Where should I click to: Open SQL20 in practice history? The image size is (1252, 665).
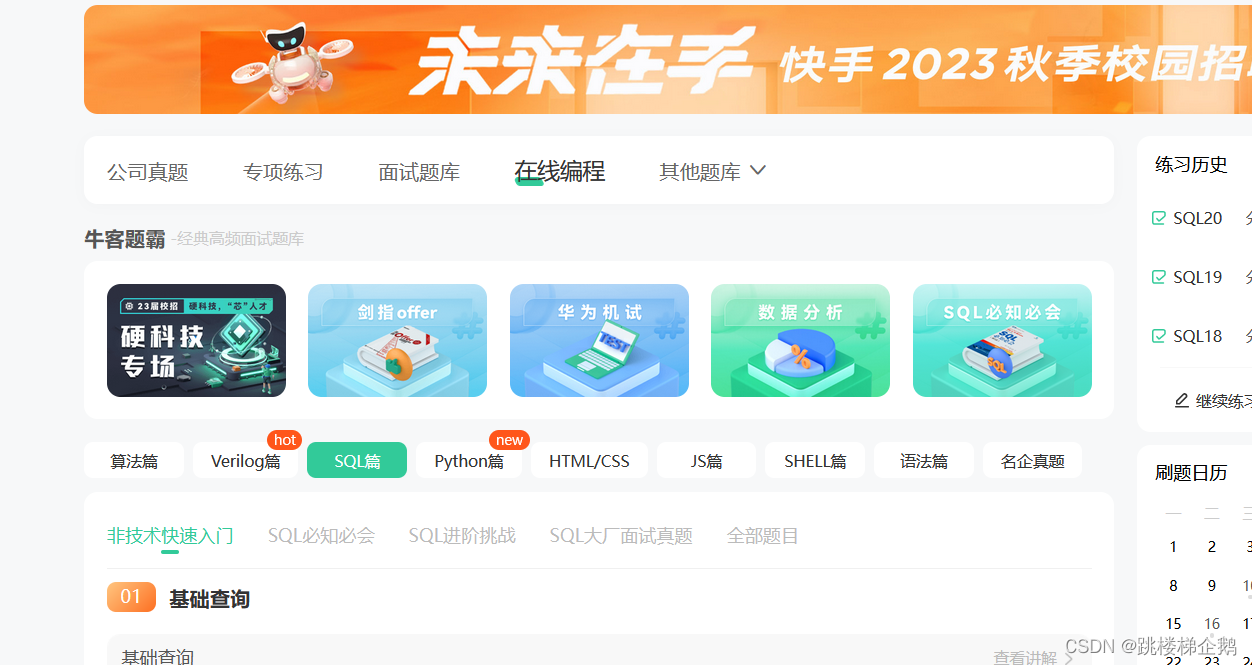(x=1198, y=218)
